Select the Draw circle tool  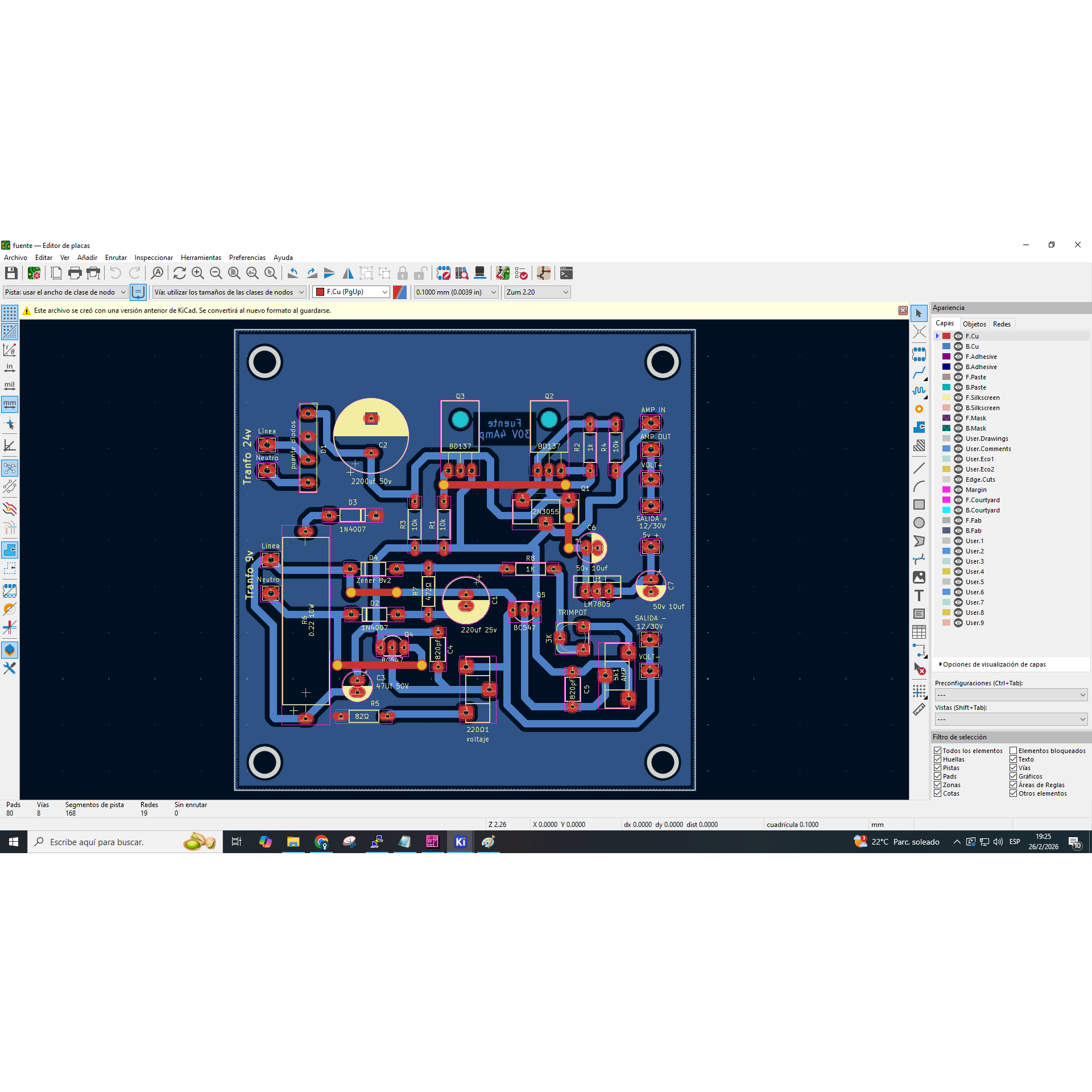click(919, 523)
